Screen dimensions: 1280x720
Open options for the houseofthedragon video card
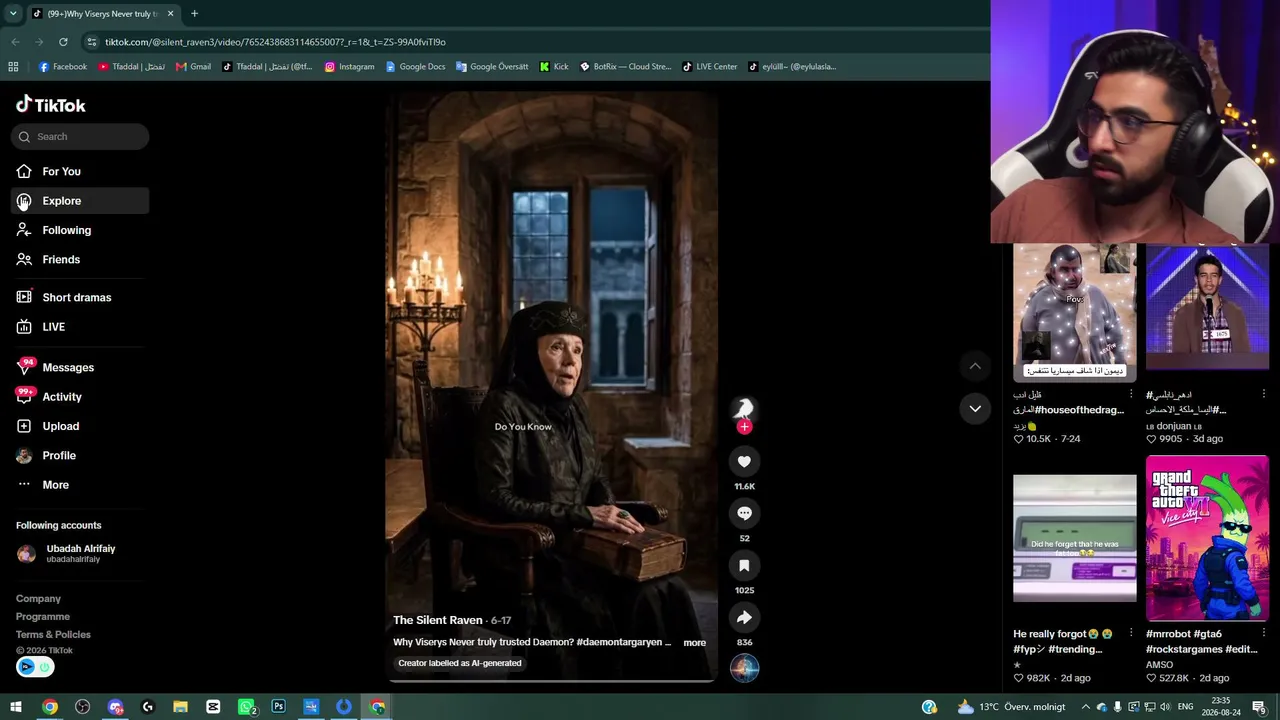click(x=1131, y=394)
